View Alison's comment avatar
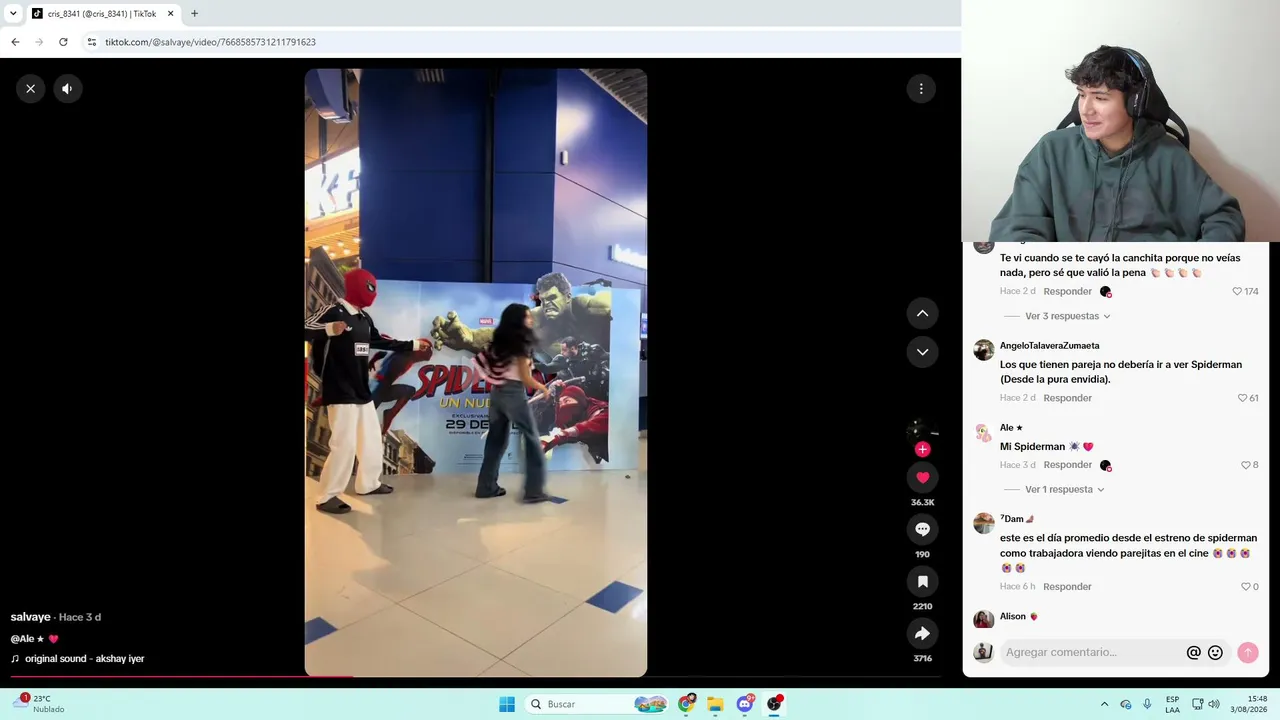The width and height of the screenshot is (1280, 720). pos(984,620)
